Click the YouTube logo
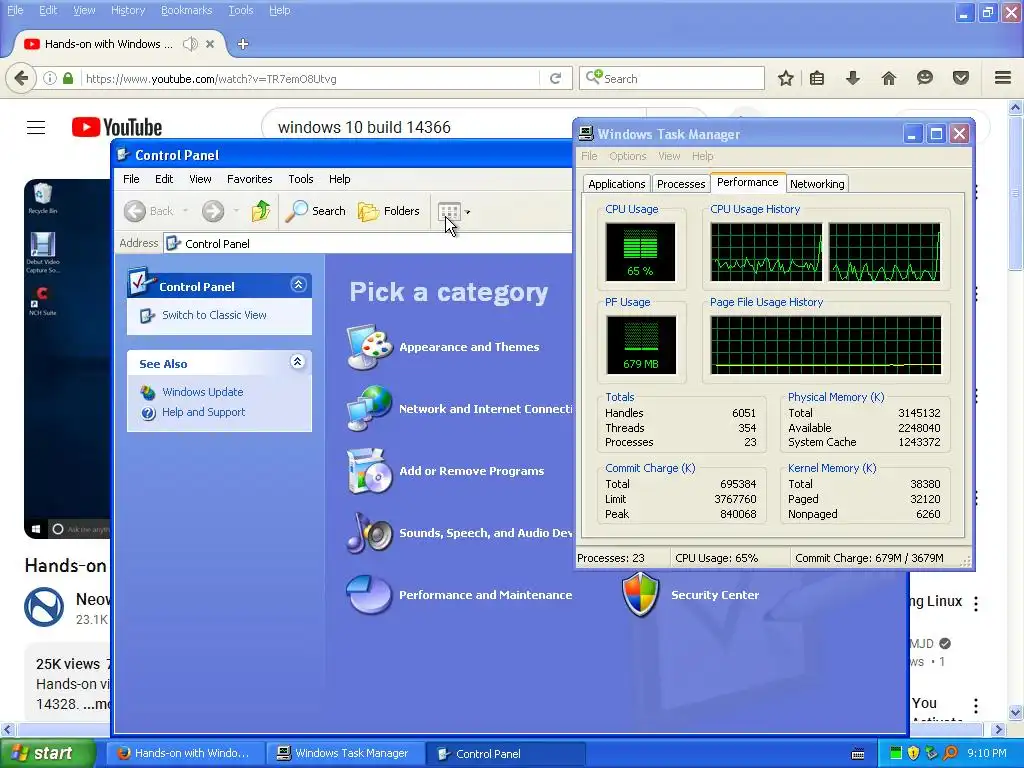 pyautogui.click(x=117, y=127)
